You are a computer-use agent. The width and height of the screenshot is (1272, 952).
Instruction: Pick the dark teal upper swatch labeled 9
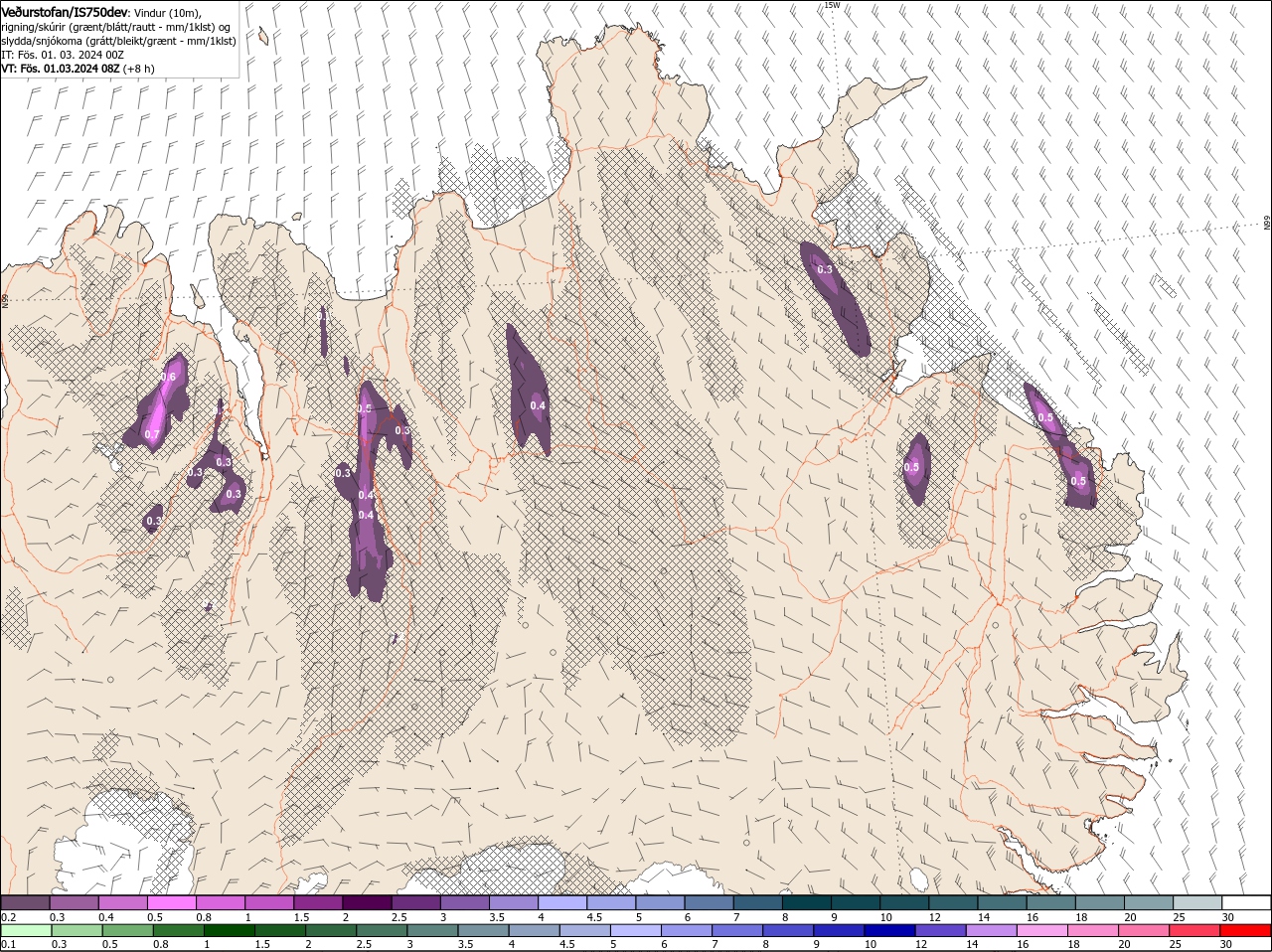[856, 902]
